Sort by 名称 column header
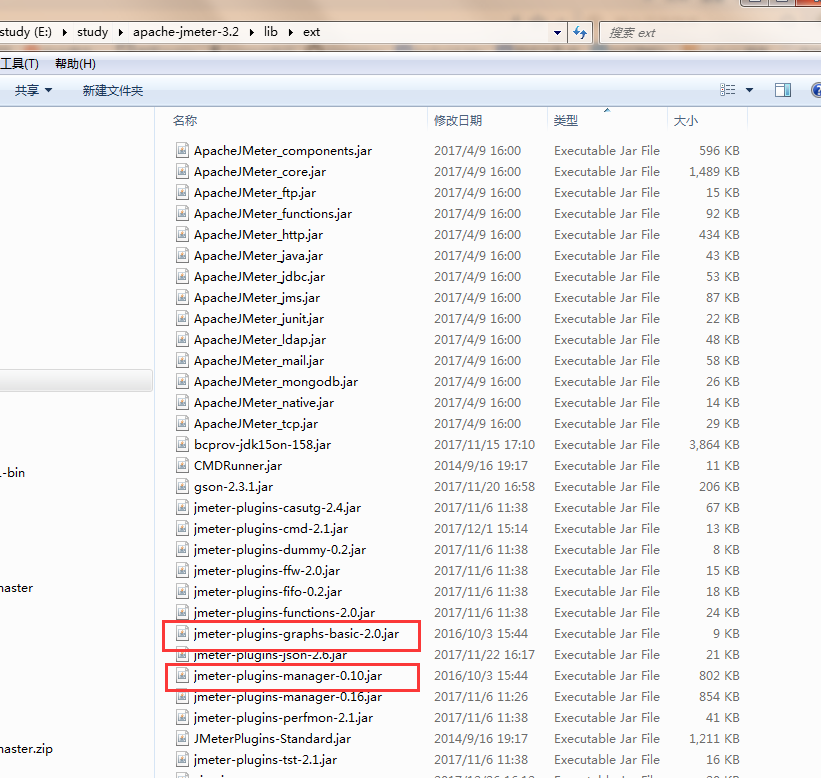 185,120
